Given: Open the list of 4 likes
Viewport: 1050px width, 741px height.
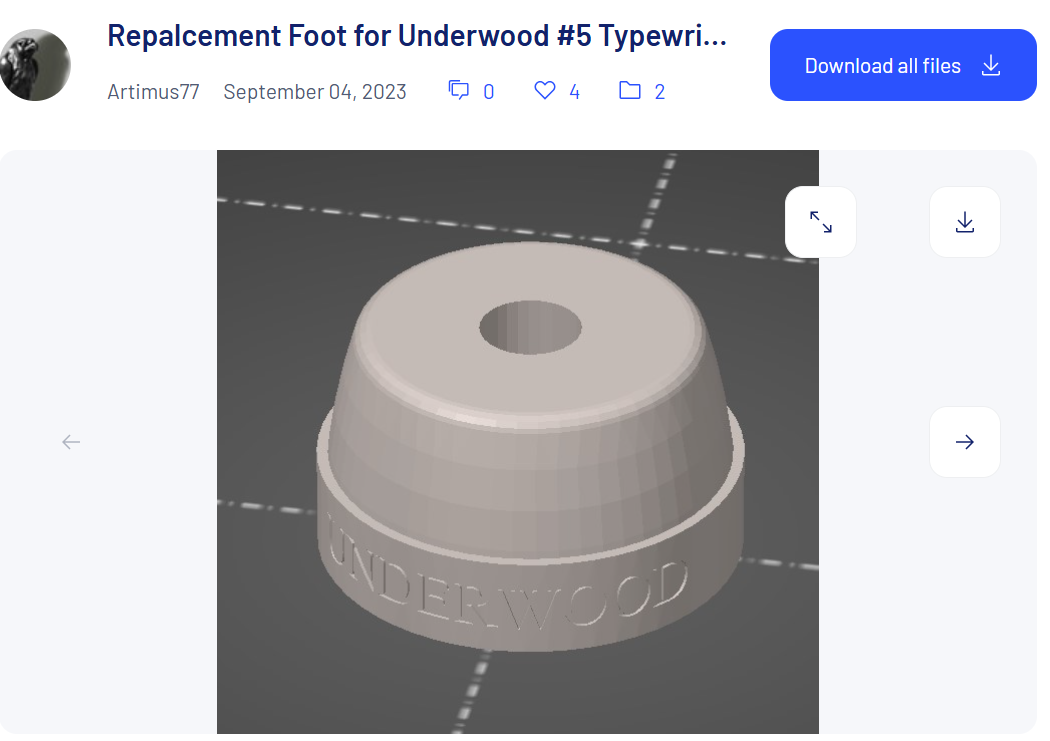Looking at the screenshot, I should pos(574,91).
